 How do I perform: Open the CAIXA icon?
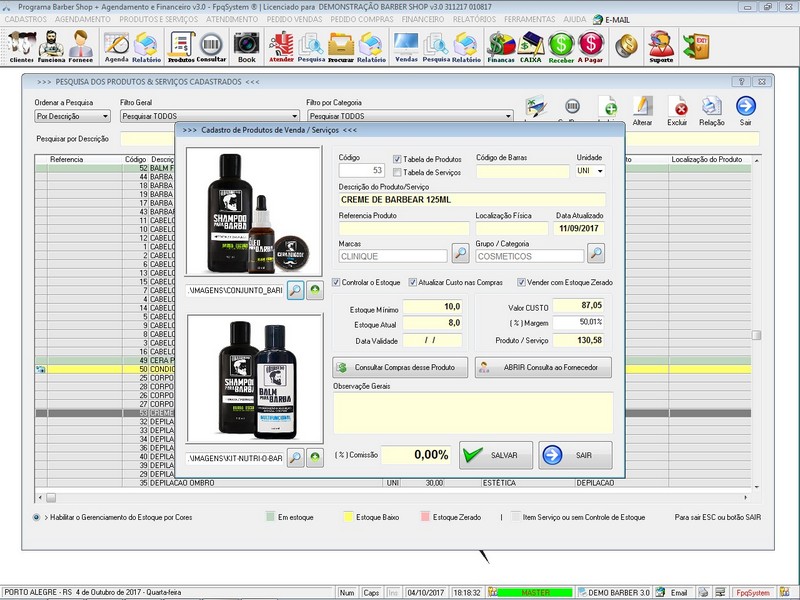click(531, 47)
